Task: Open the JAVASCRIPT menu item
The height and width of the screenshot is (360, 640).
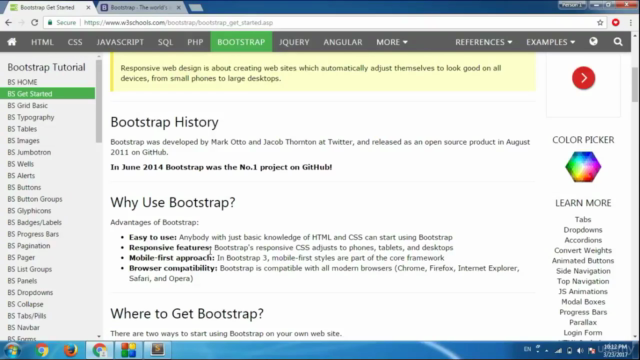Action: tap(120, 42)
